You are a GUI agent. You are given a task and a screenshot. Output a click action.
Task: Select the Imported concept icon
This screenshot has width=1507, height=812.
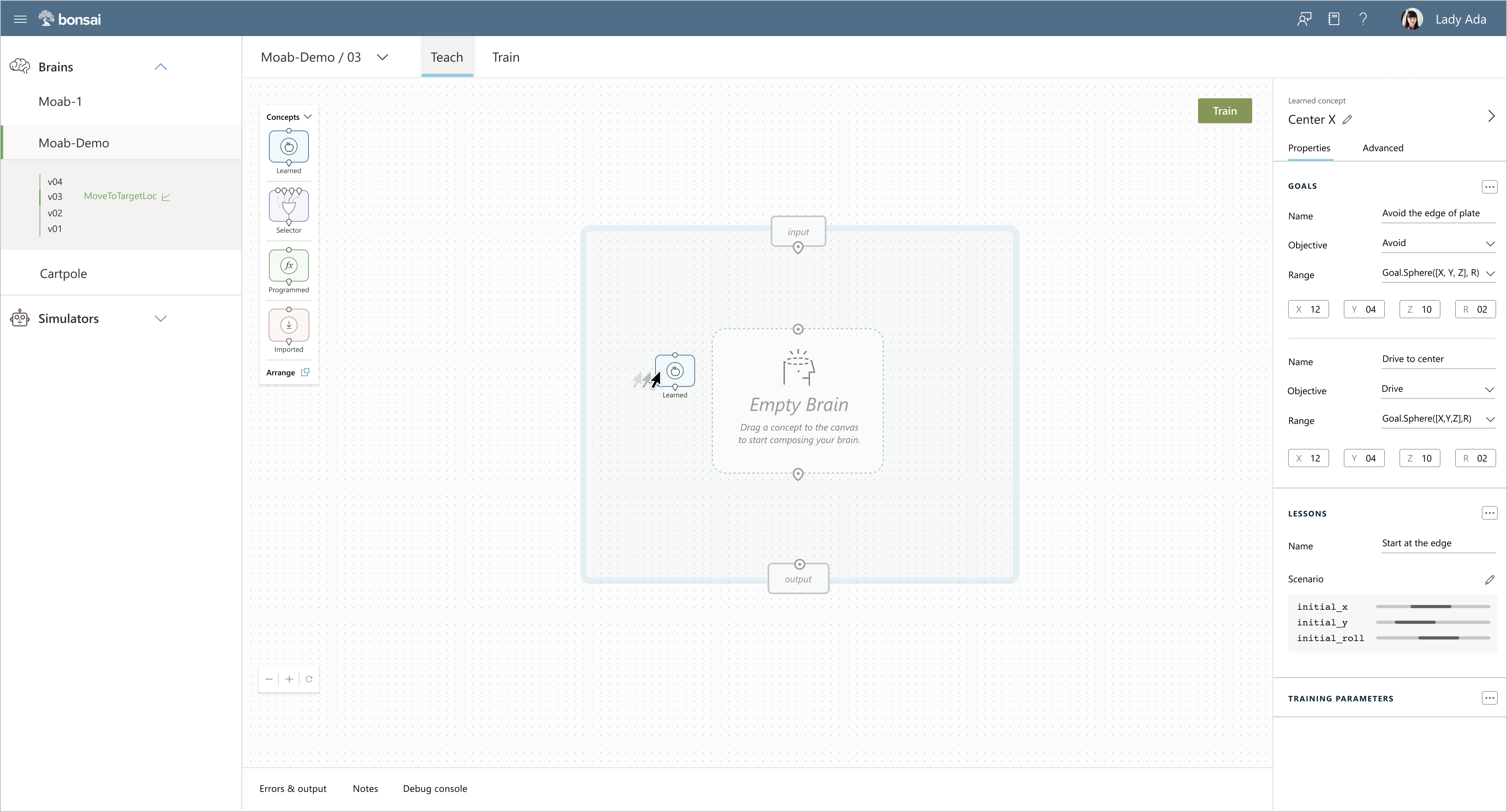pyautogui.click(x=289, y=325)
